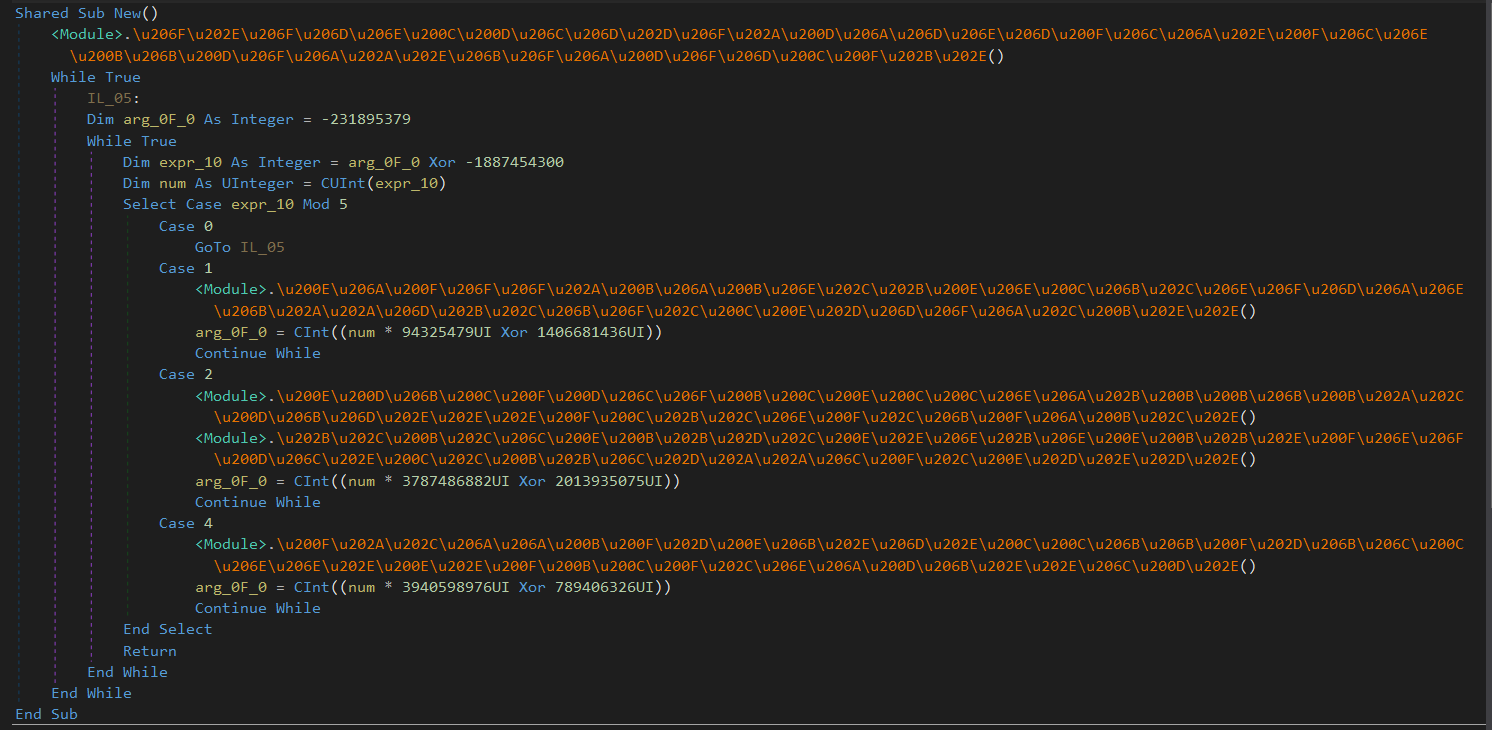Viewport: 1492px width, 730px height.
Task: Click the number 3940598976UI
Action: tap(456, 587)
